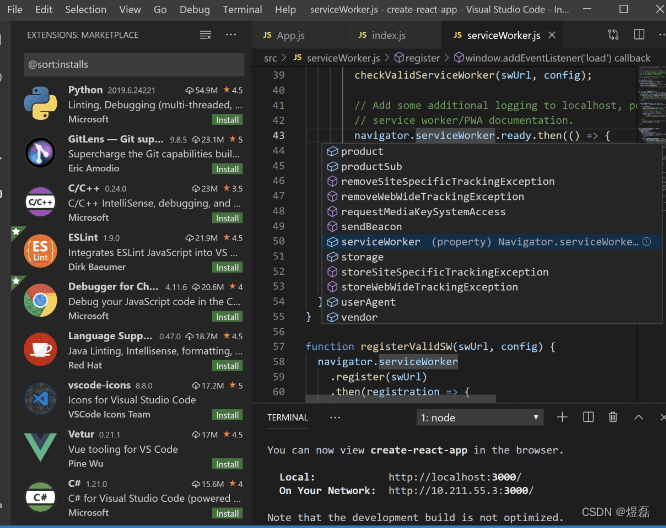This screenshot has width=666, height=528.
Task: Switch to the index.js tab
Action: 394,35
